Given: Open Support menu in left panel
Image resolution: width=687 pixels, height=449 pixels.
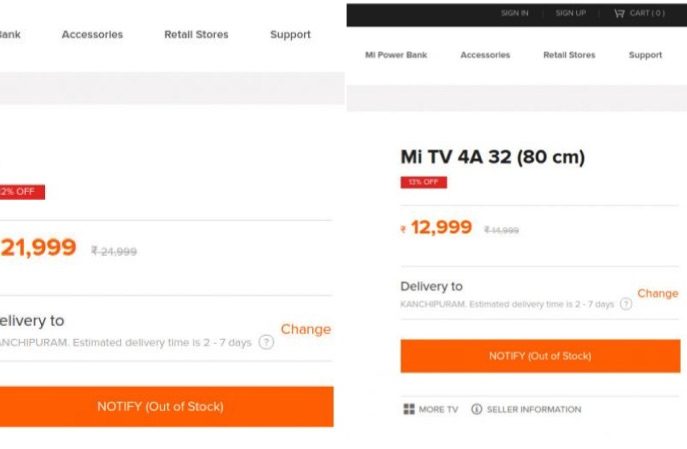Looking at the screenshot, I should coord(290,34).
